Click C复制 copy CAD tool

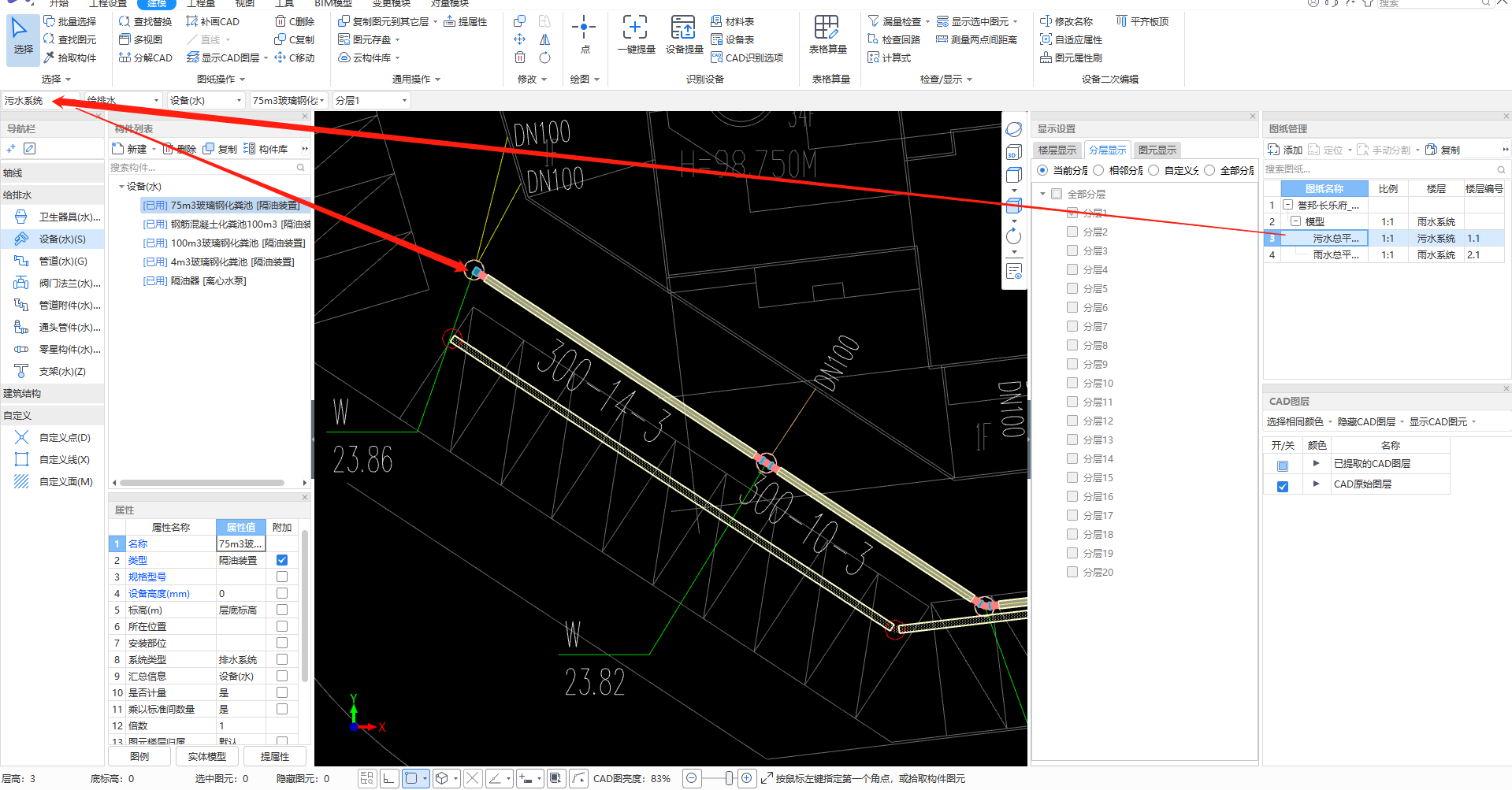(295, 39)
